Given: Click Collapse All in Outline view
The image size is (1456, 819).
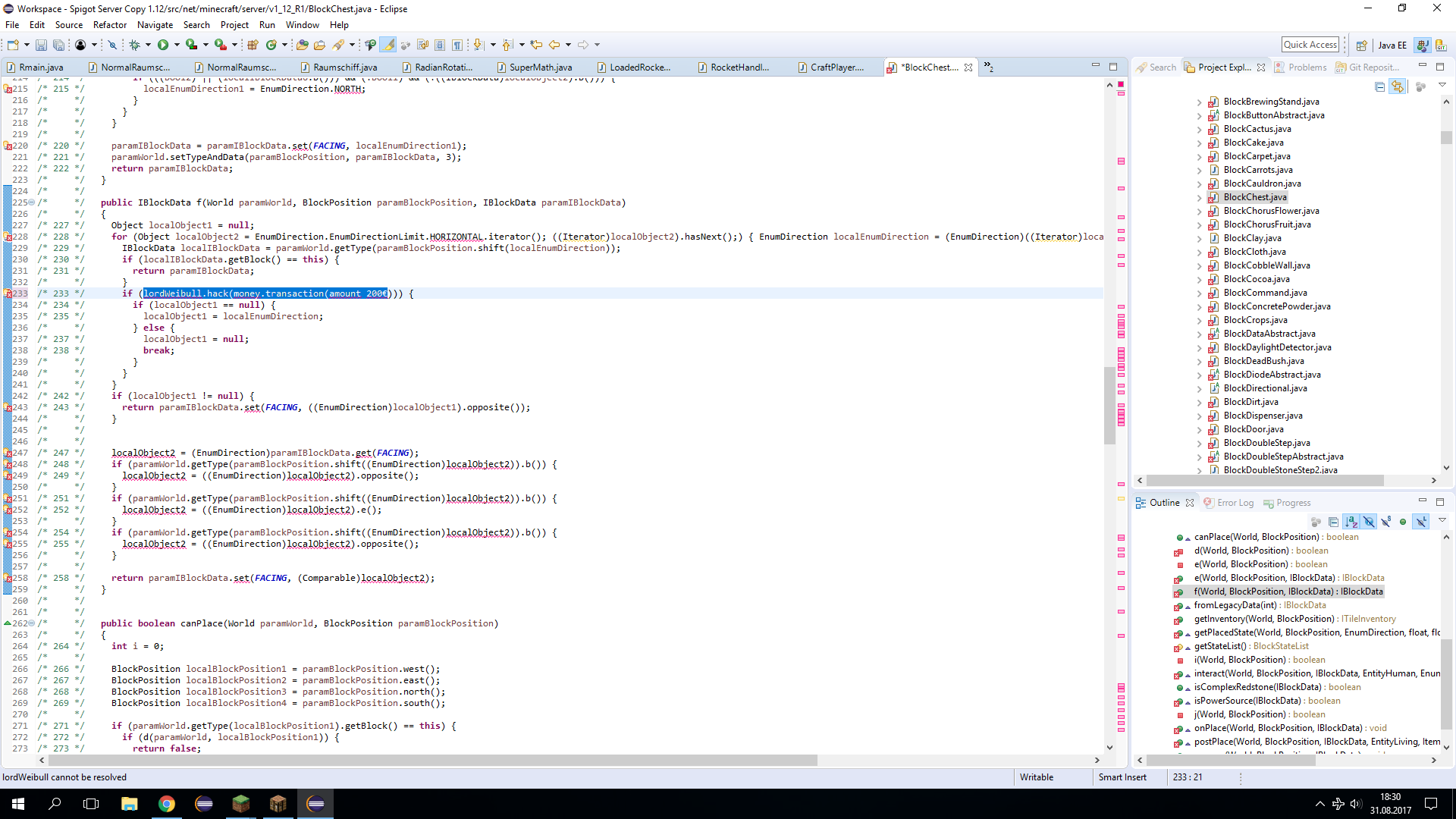Looking at the screenshot, I should tap(1333, 522).
